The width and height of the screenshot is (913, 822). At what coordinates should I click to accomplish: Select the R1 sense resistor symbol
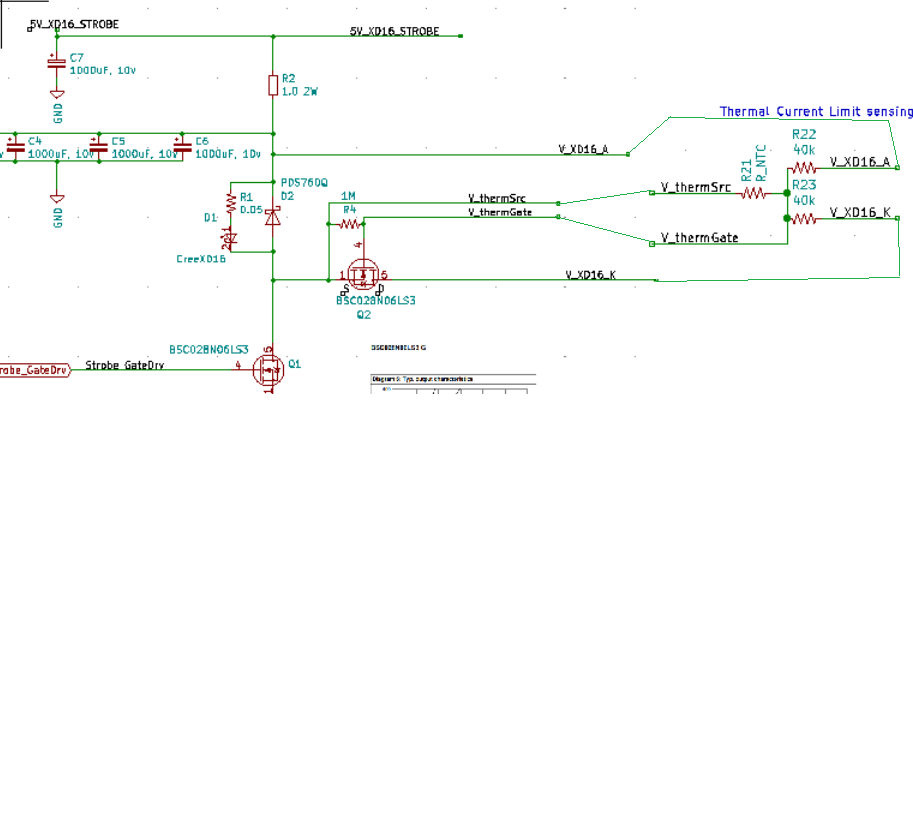(231, 203)
